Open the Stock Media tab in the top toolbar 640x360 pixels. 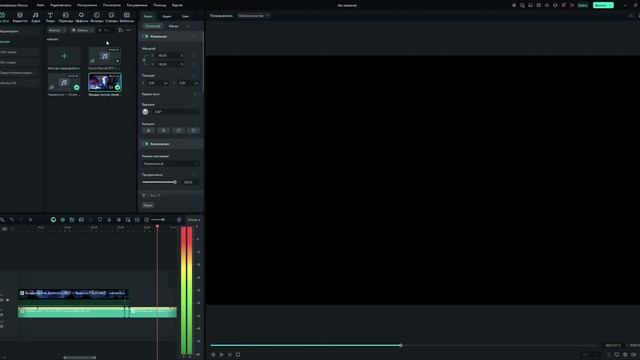(20, 17)
